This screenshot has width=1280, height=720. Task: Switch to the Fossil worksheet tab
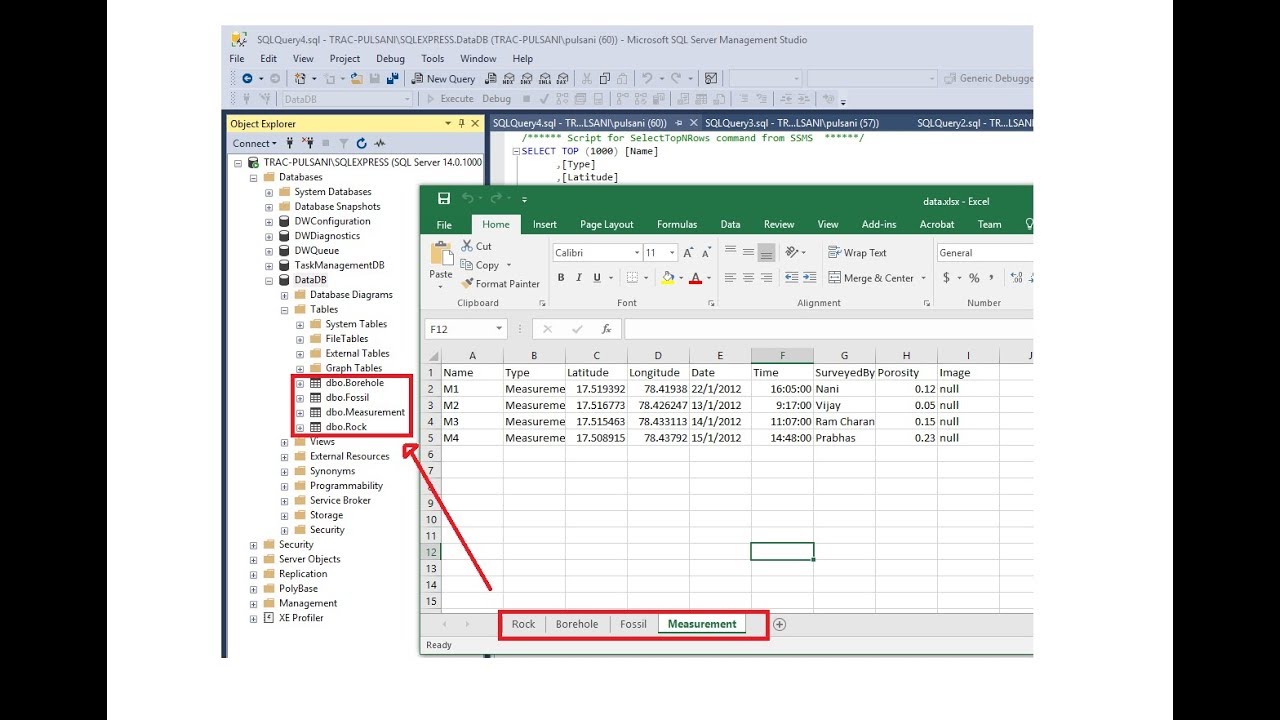(633, 624)
